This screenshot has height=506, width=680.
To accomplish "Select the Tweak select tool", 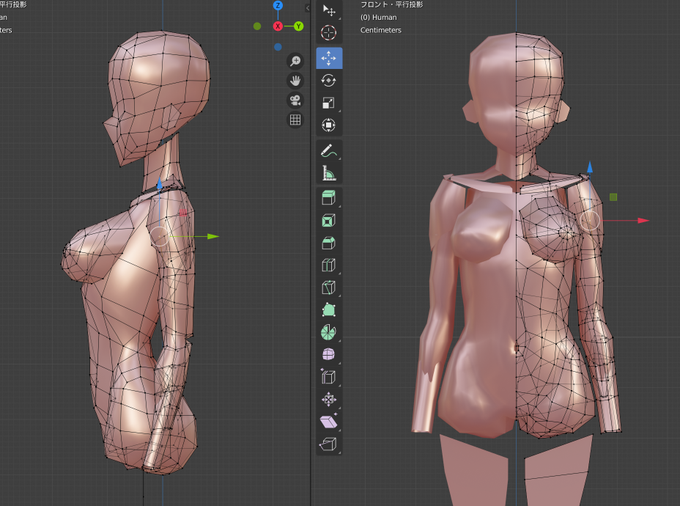I will (x=329, y=10).
